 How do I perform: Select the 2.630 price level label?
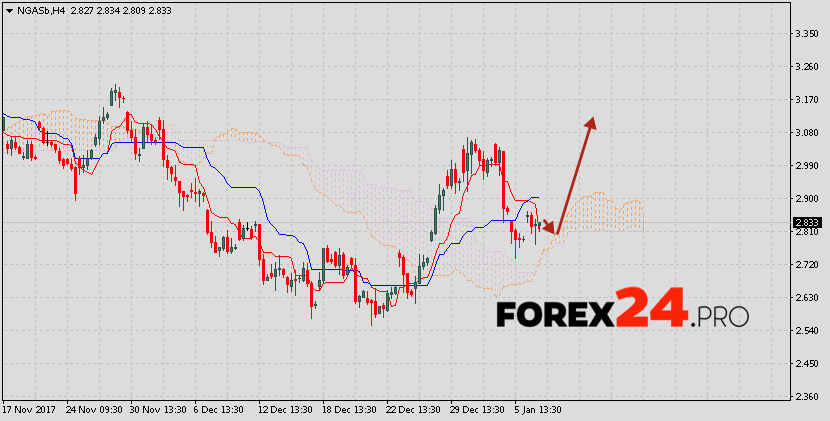pos(806,298)
